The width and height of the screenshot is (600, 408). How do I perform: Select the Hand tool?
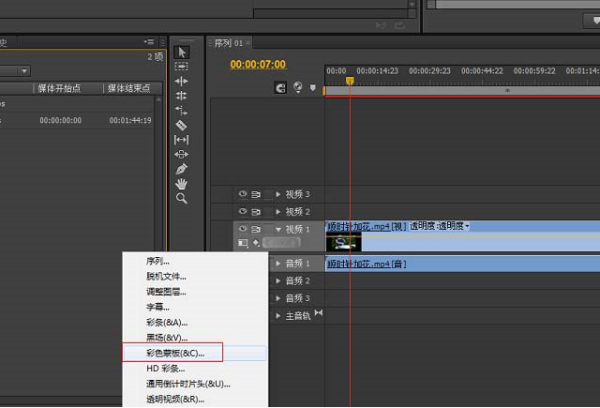[181, 184]
